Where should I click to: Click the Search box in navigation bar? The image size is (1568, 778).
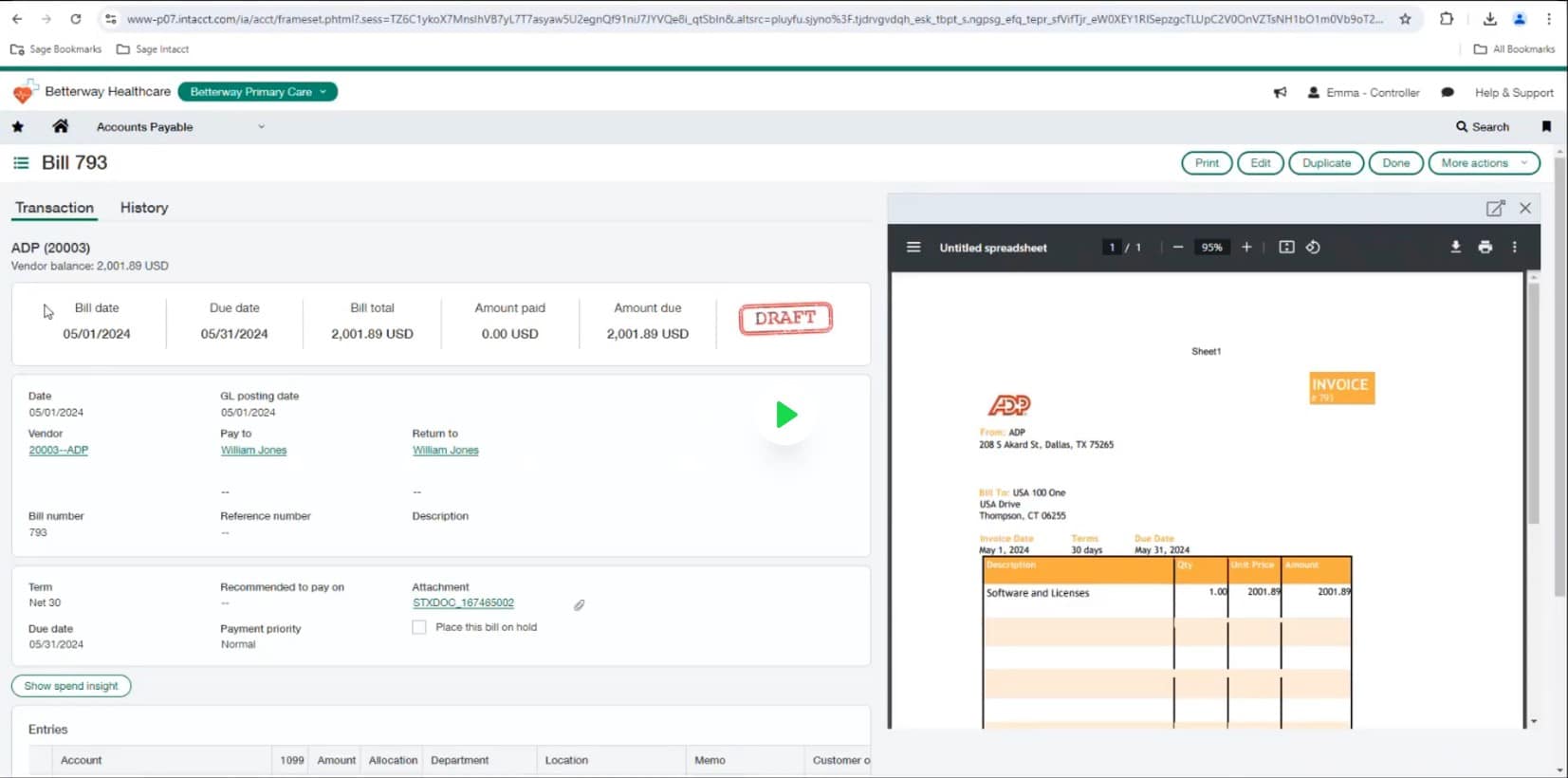[x=1483, y=127]
